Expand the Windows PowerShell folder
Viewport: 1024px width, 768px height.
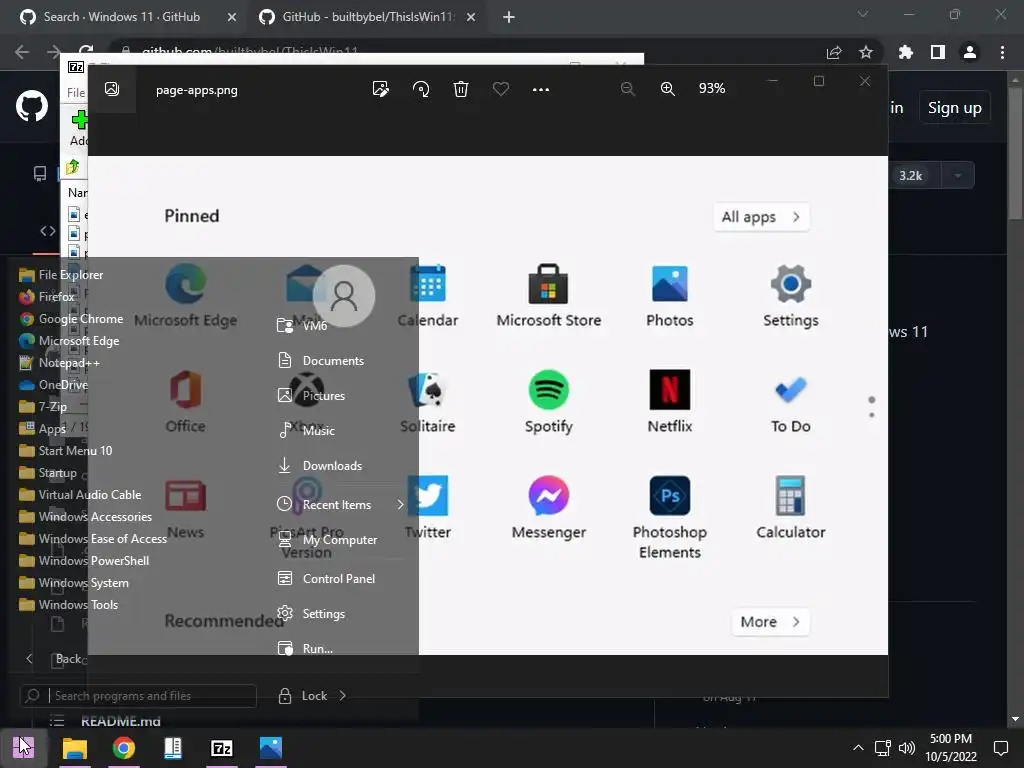pos(84,561)
